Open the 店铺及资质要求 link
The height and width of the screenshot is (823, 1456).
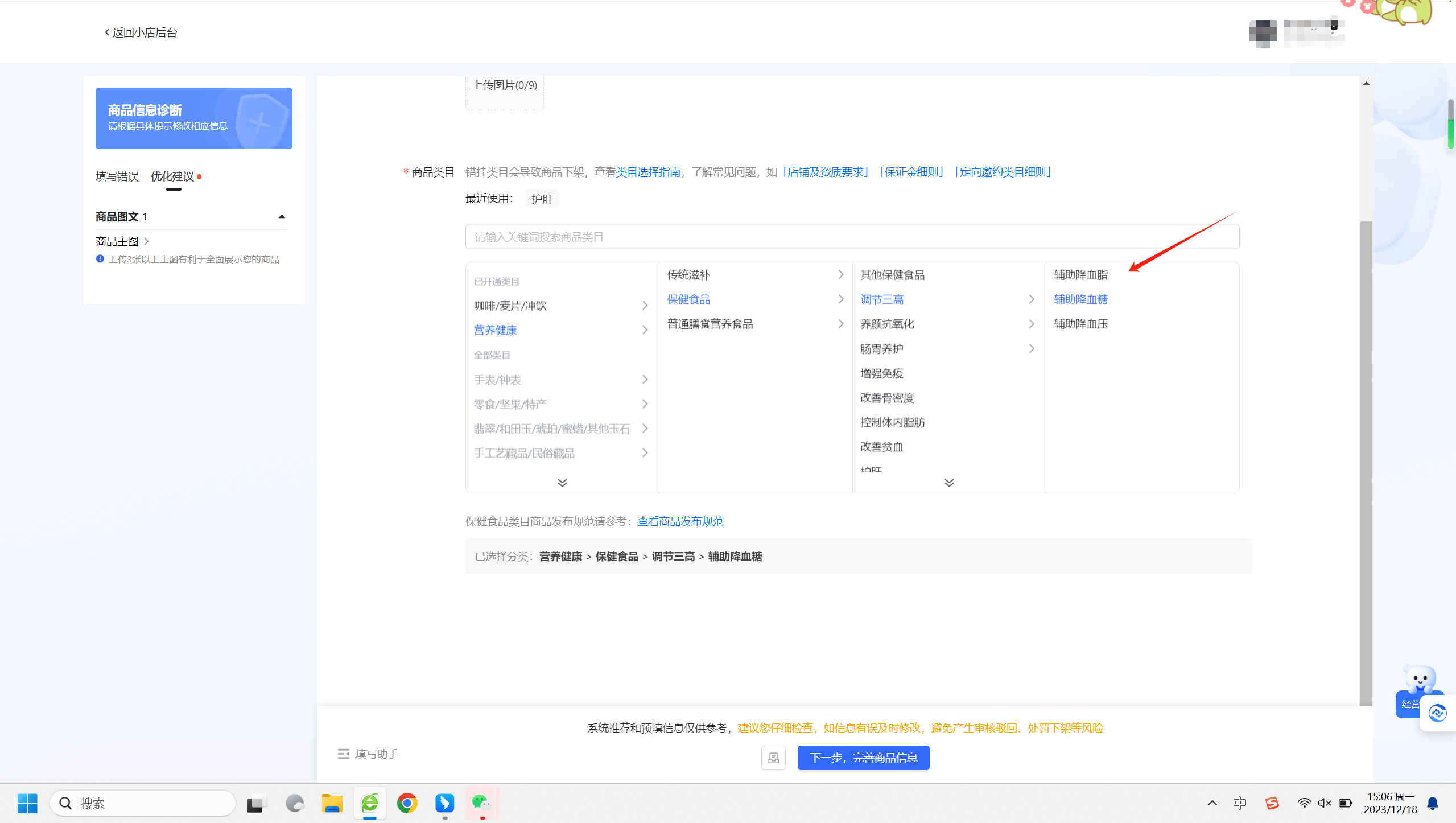(825, 172)
